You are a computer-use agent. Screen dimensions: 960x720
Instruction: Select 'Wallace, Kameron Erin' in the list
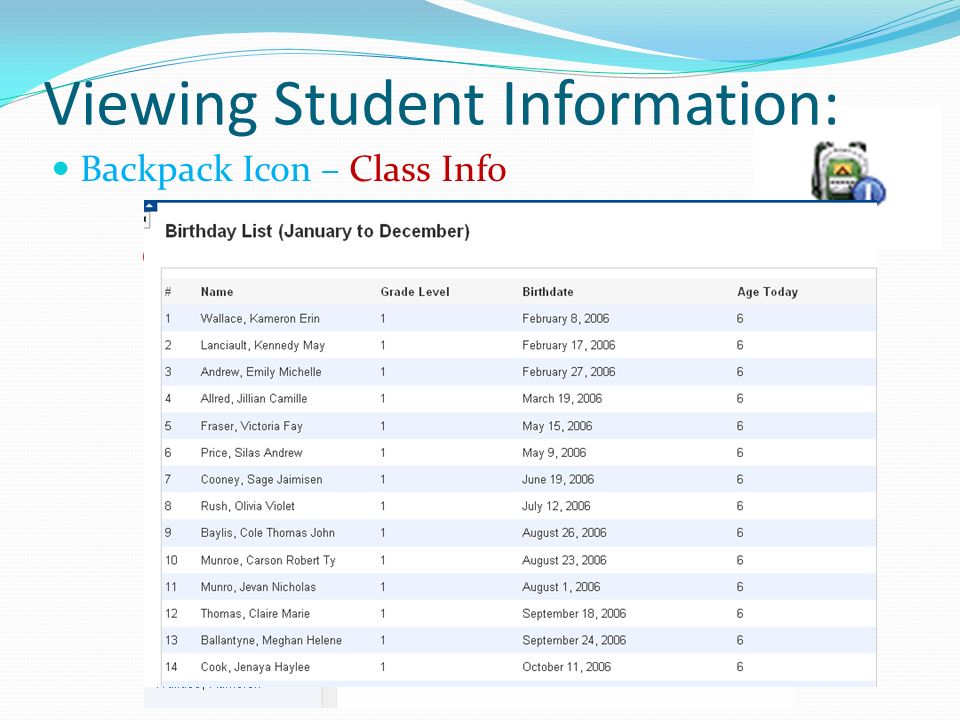(x=260, y=319)
